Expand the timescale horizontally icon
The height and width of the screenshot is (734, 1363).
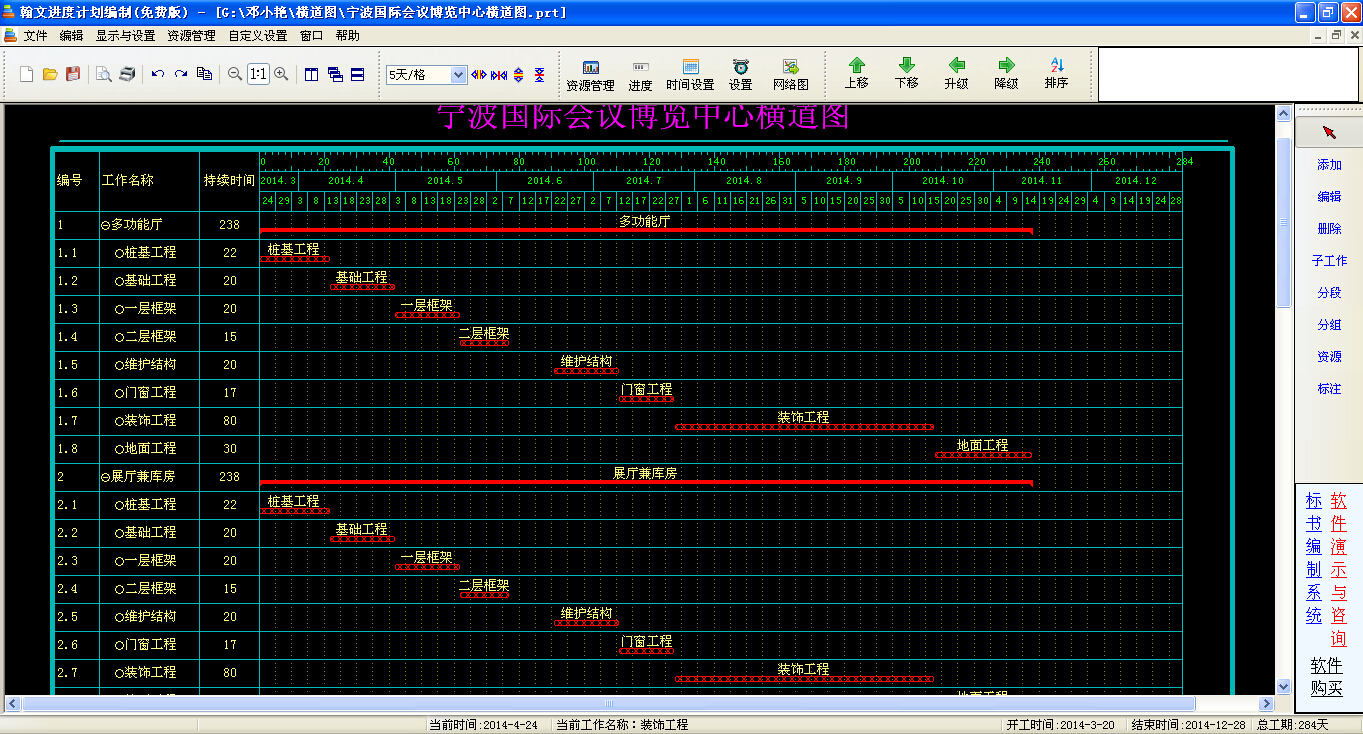(479, 75)
